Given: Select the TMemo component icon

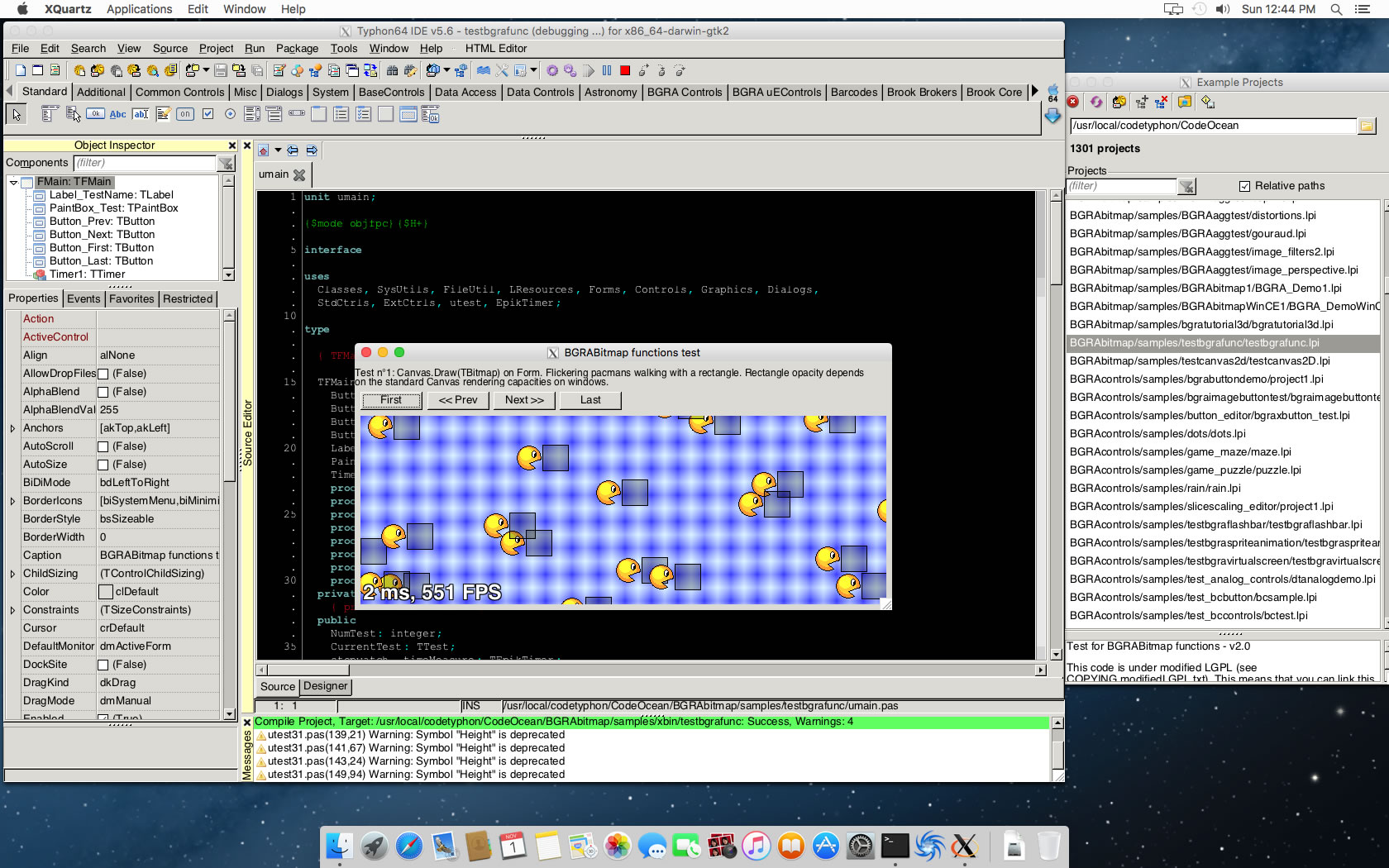Looking at the screenshot, I should 163,114.
